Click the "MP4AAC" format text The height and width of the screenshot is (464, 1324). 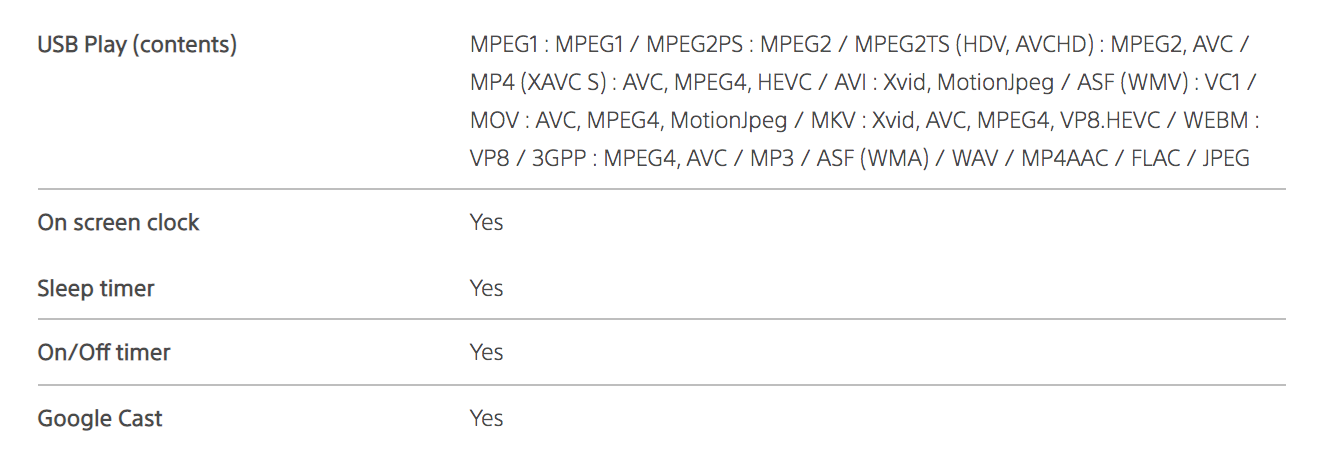tap(1064, 159)
